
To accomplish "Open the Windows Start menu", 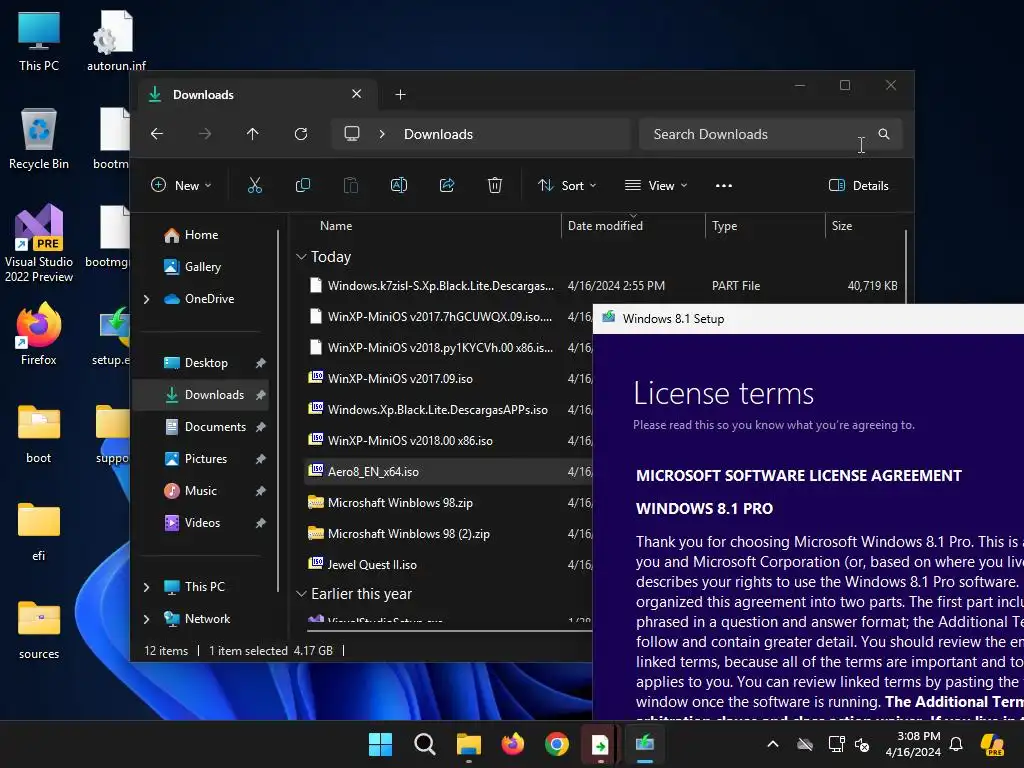I will tap(380, 744).
